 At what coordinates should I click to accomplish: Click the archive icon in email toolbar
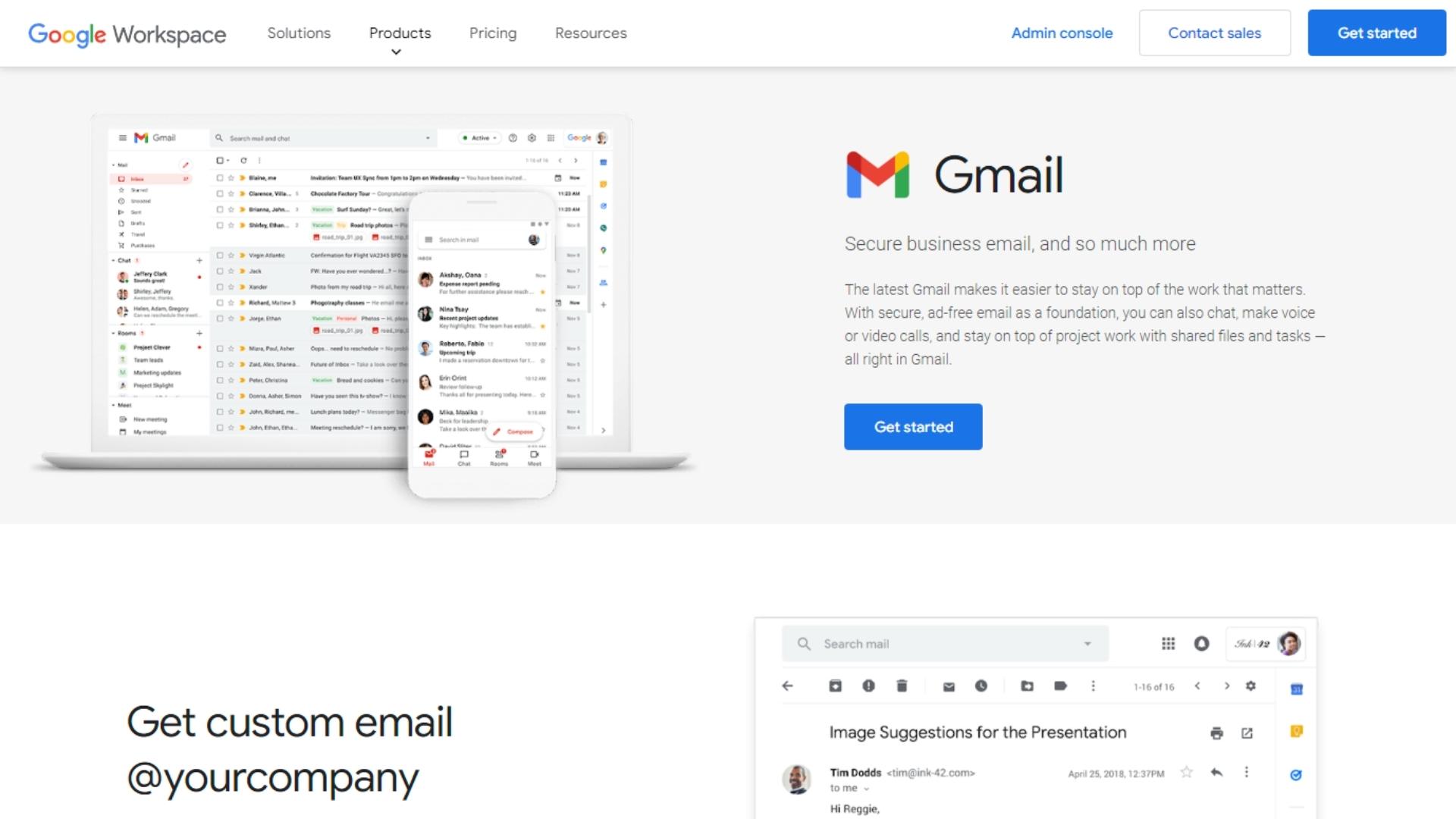[833, 687]
